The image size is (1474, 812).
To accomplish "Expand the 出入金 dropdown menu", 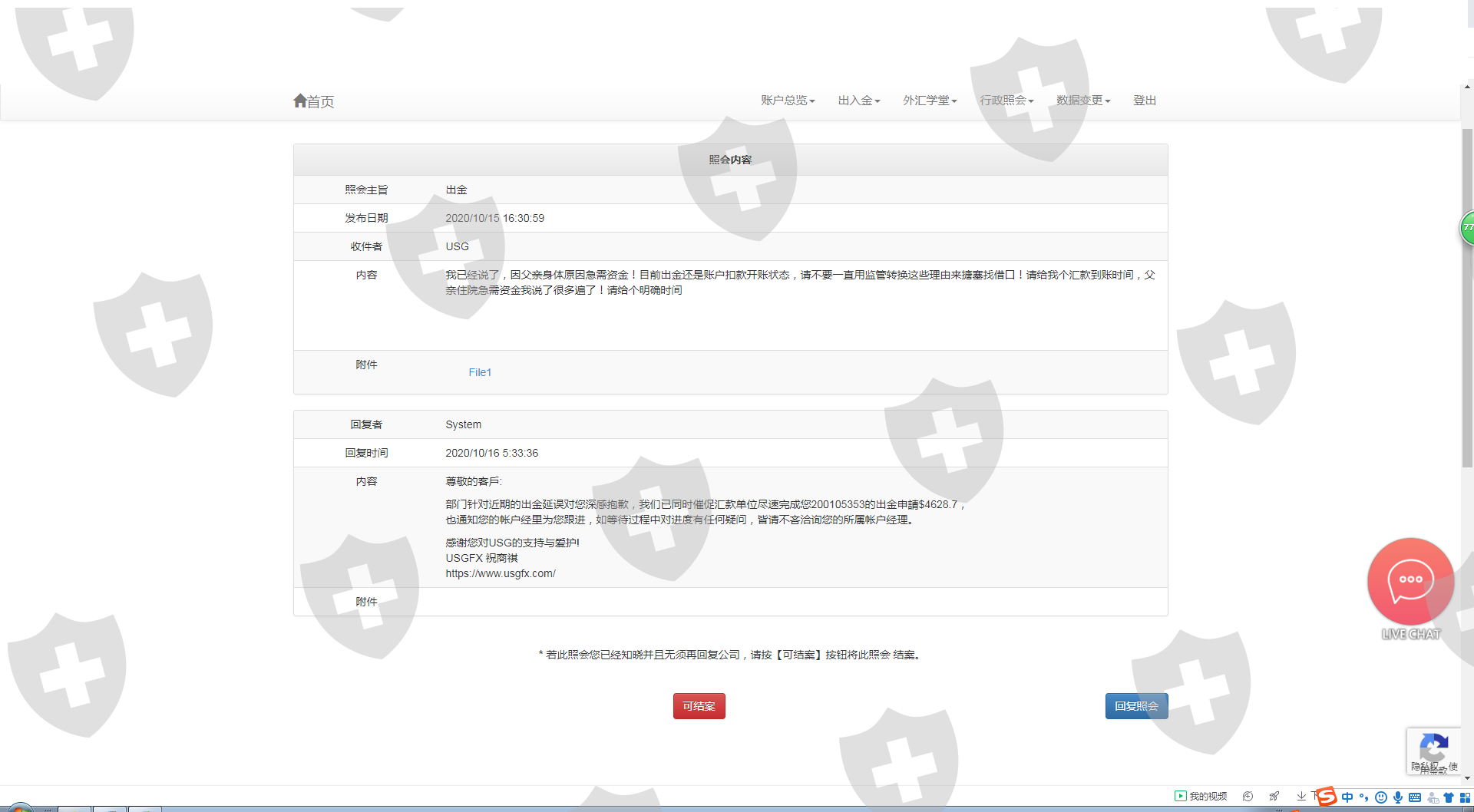I will [x=858, y=101].
